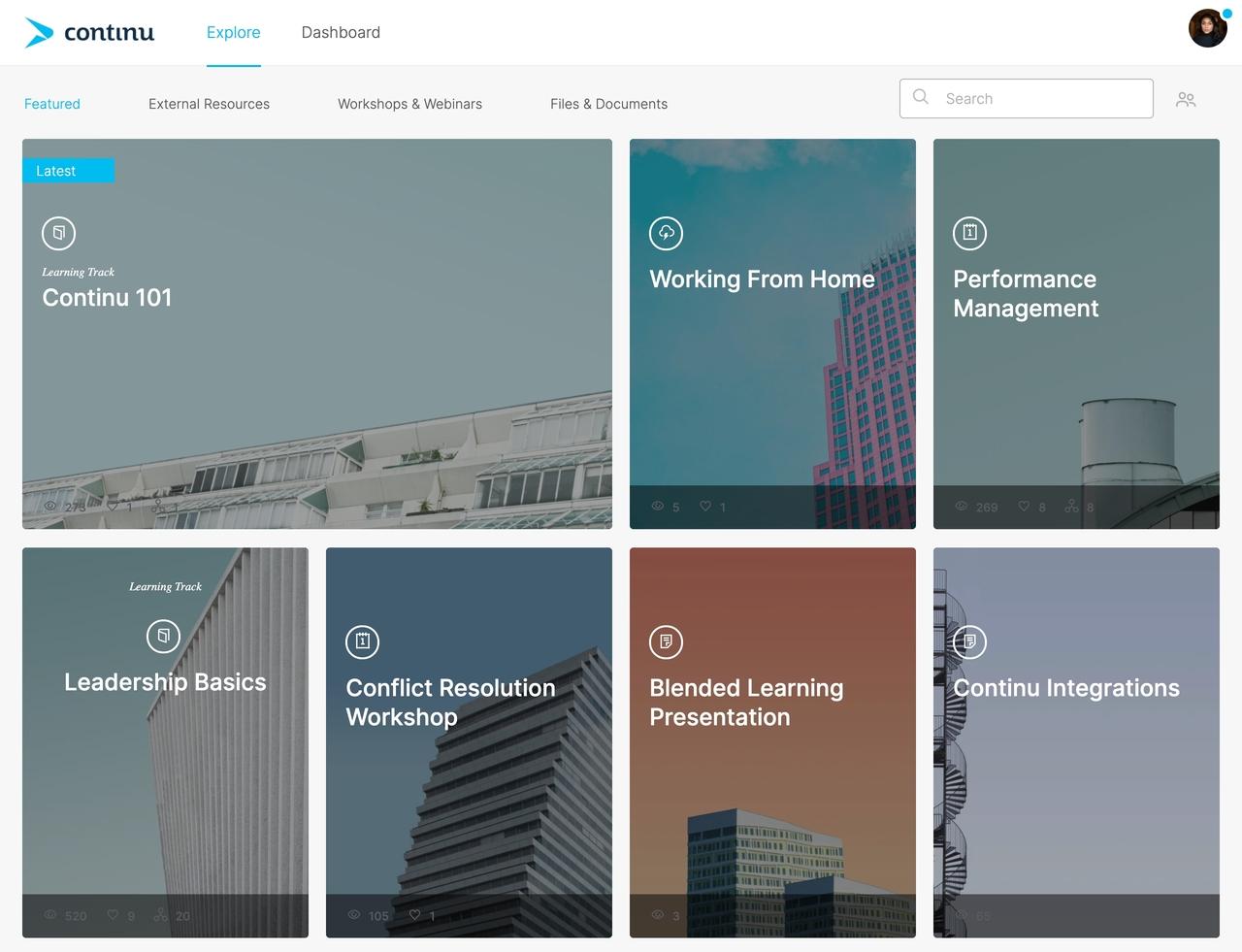Select the External Resources tab
This screenshot has width=1242, height=952.
209,104
